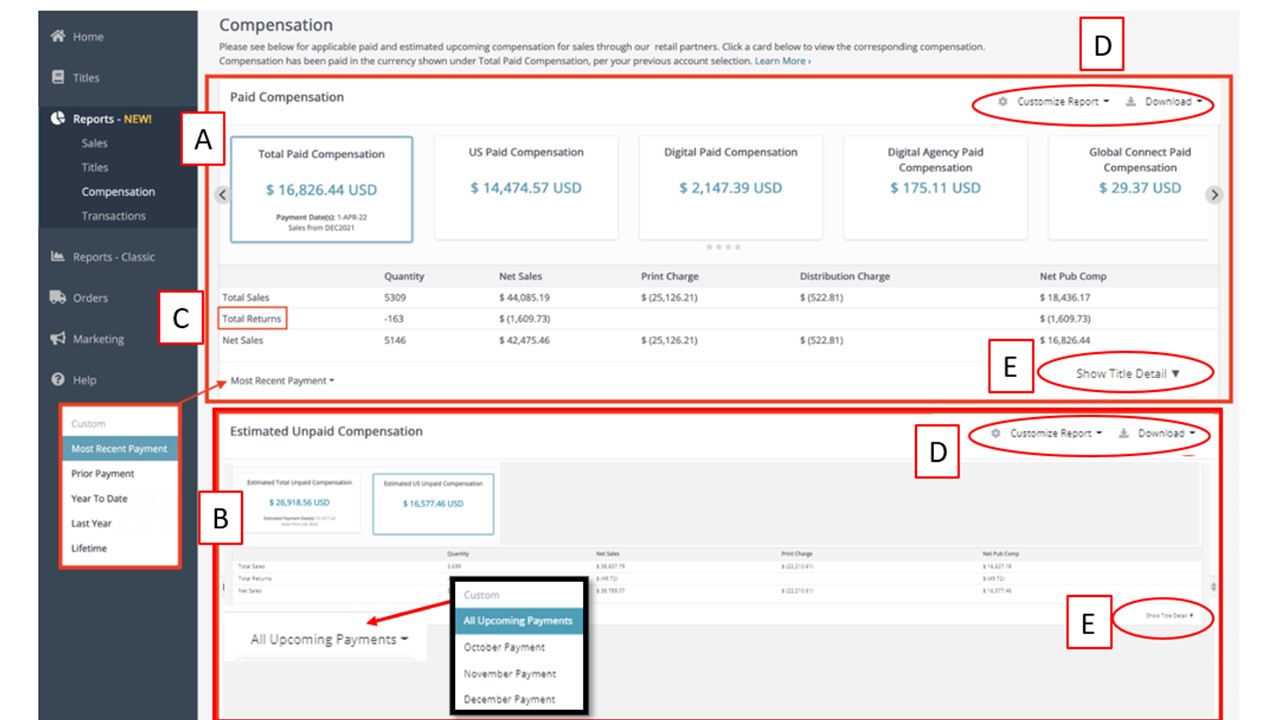This screenshot has width=1280, height=720.
Task: Select the US Paid Compensation card
Action: (526, 188)
